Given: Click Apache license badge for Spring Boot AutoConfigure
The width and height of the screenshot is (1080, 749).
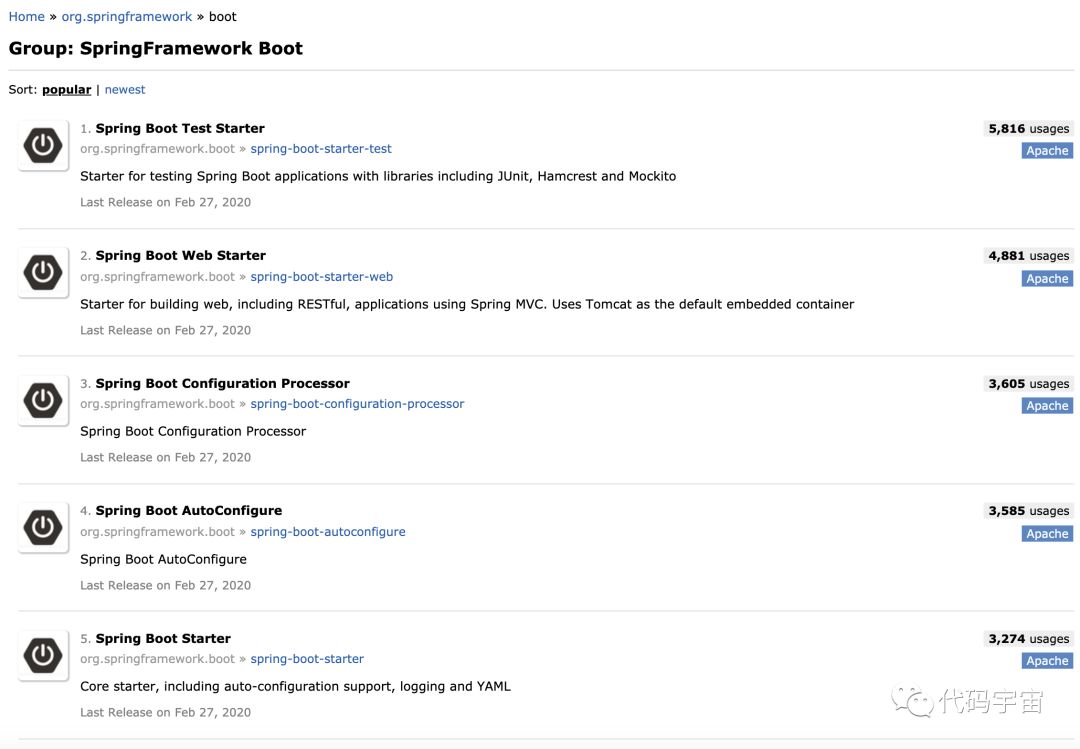Looking at the screenshot, I should click(1047, 534).
